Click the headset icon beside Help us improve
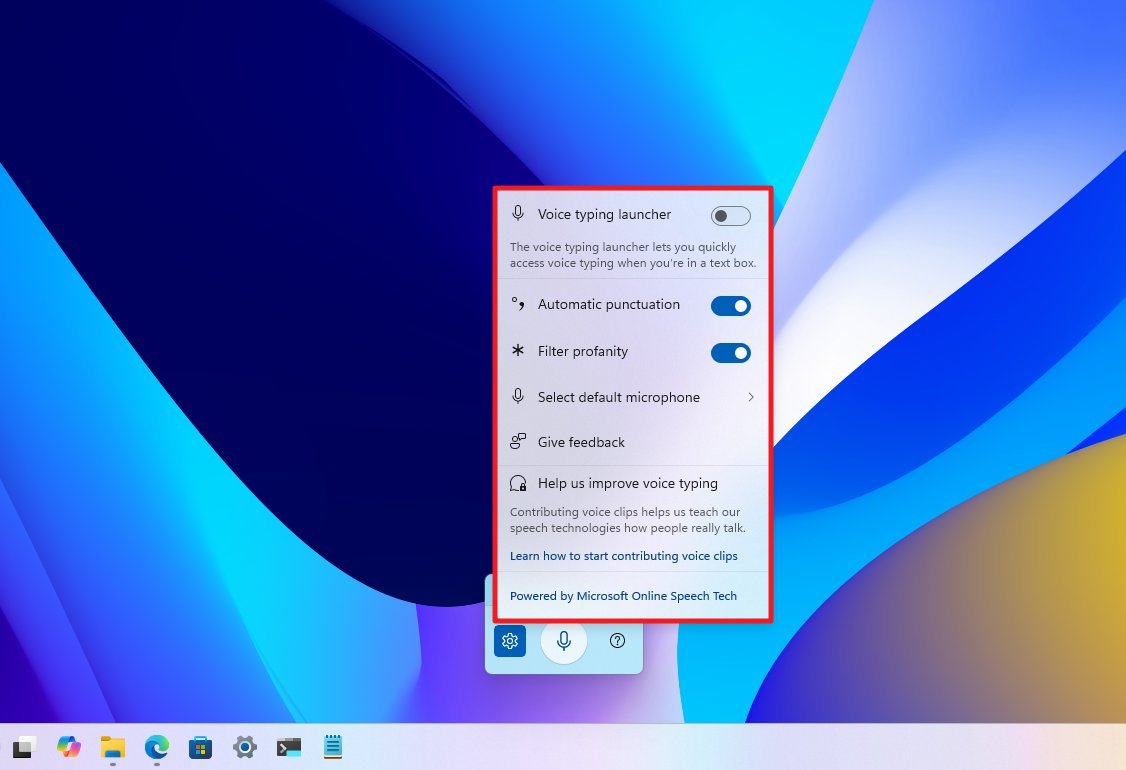Screen dimensions: 1126x770 [518, 483]
